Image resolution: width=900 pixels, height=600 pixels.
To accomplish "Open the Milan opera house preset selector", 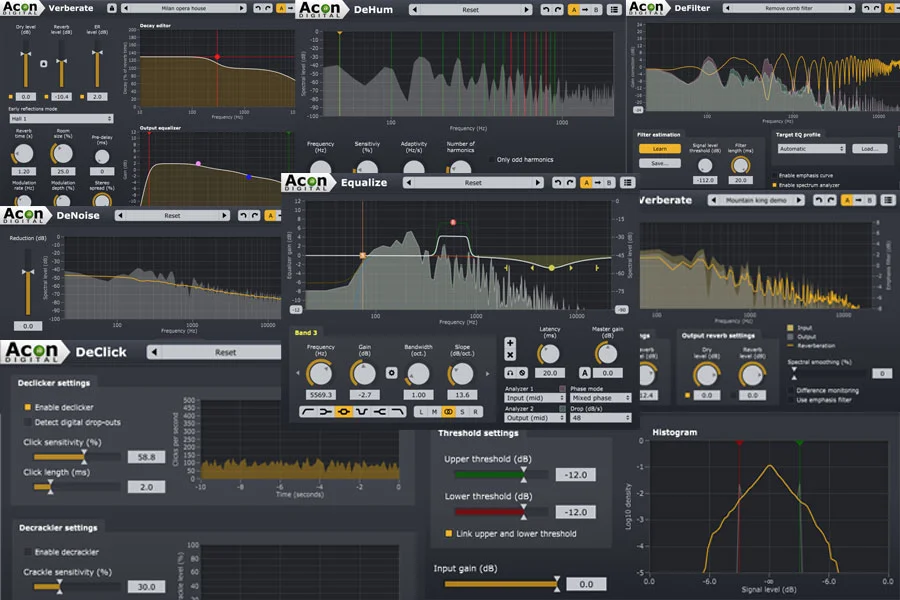I will click(x=184, y=9).
